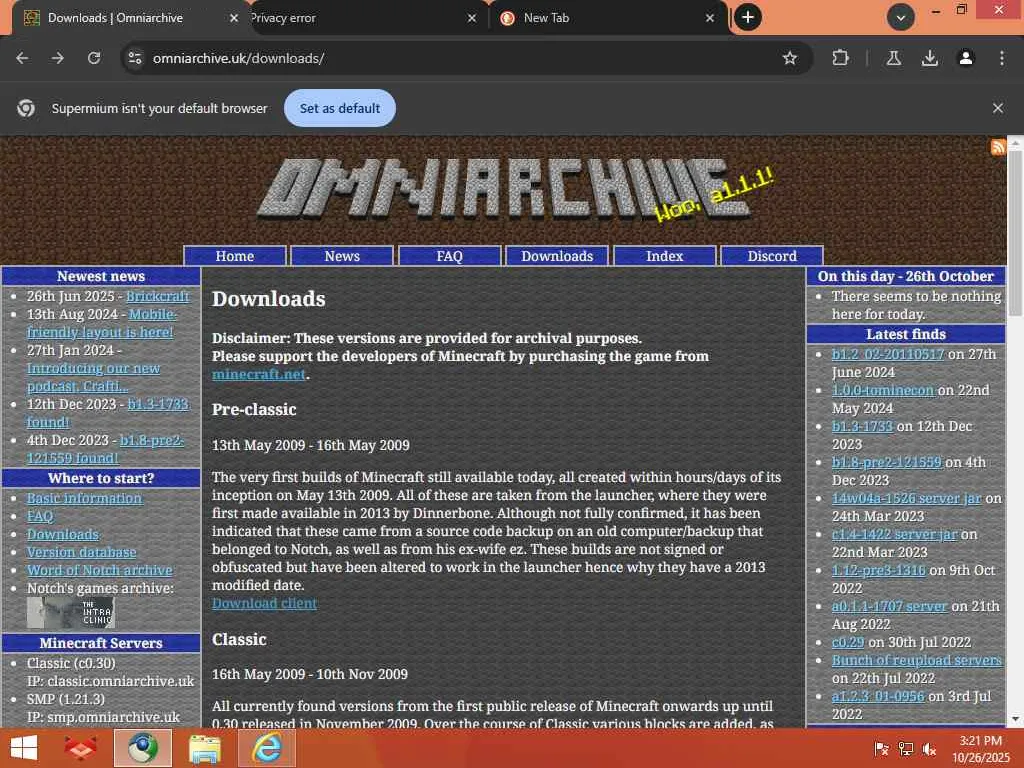Screen dimensions: 1024x768
Task: Switch to the New Tab tab
Action: point(608,18)
